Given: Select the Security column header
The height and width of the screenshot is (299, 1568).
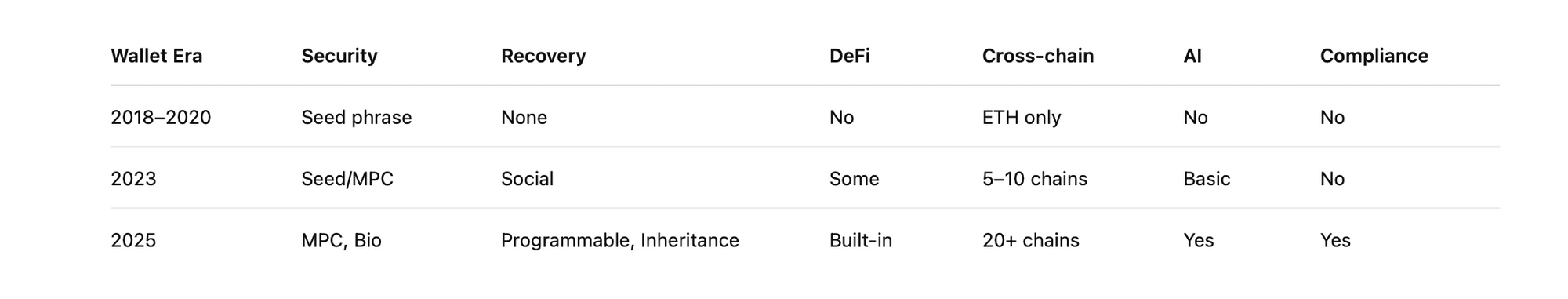Looking at the screenshot, I should click(x=339, y=56).
